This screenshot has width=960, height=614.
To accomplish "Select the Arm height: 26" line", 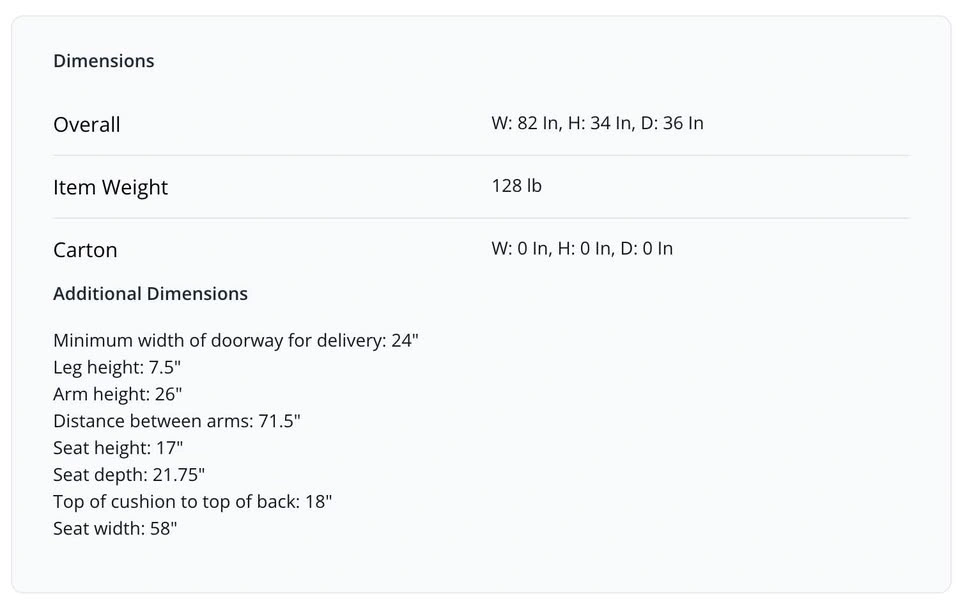I will pos(118,394).
